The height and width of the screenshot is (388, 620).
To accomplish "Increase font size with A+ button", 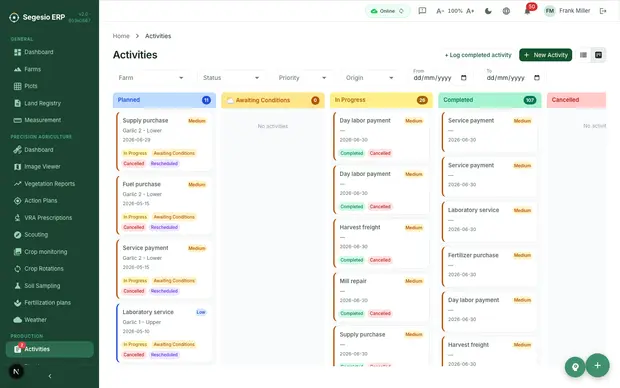I will (x=470, y=11).
